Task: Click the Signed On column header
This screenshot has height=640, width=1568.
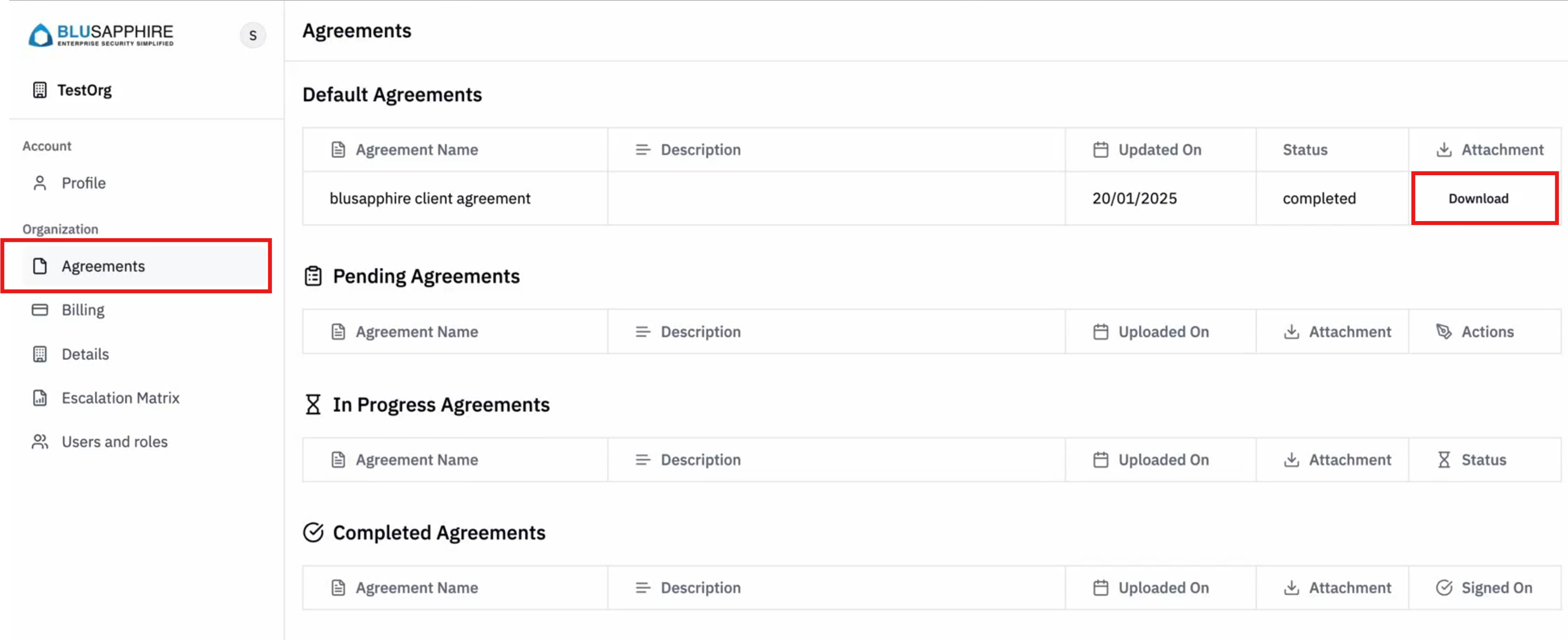Action: (1496, 588)
